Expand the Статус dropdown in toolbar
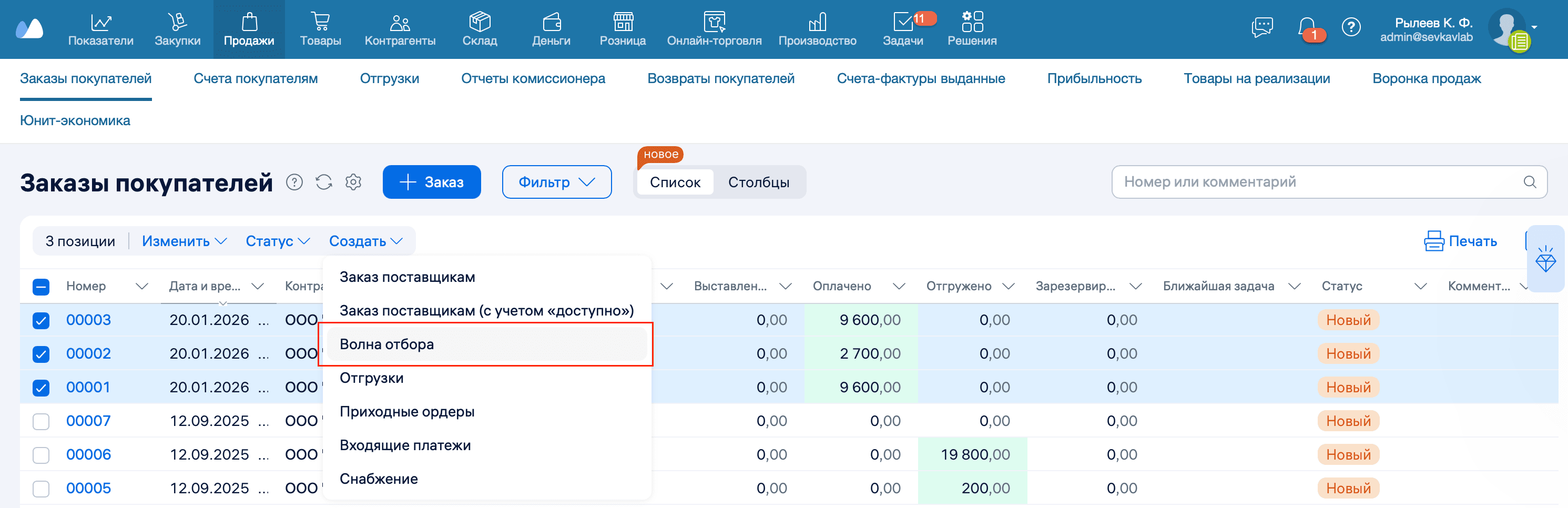Viewport: 1568px width, 508px height. pyautogui.click(x=277, y=241)
